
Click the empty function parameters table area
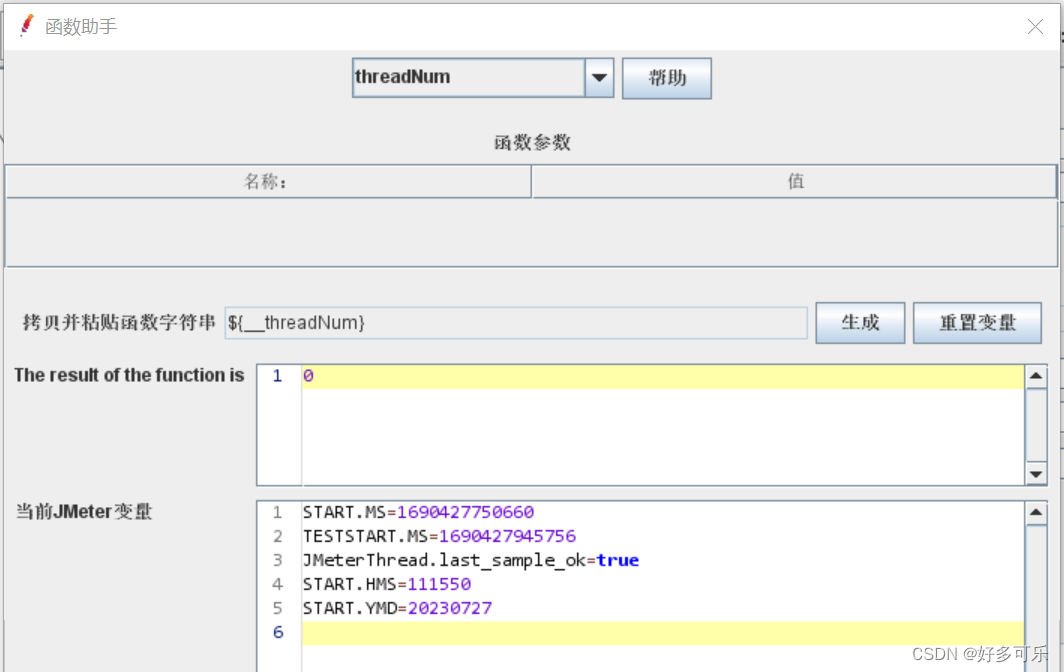pos(531,232)
